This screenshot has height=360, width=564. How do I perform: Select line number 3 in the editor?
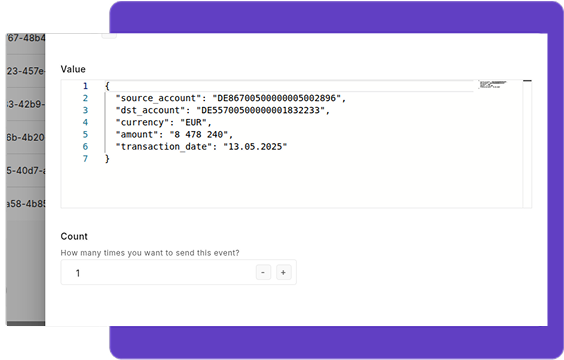[x=85, y=110]
